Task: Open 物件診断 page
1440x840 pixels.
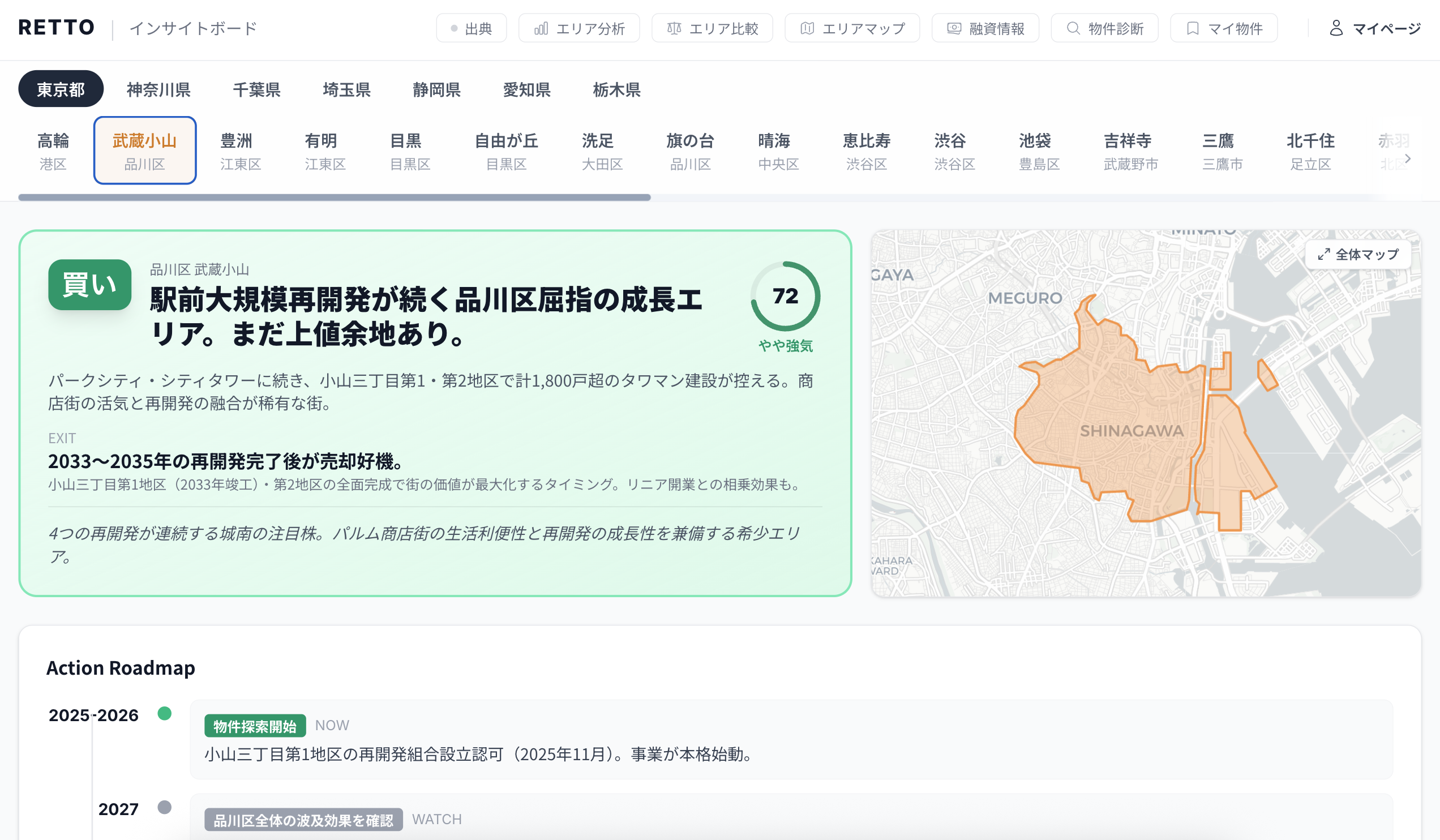Action: (1104, 28)
